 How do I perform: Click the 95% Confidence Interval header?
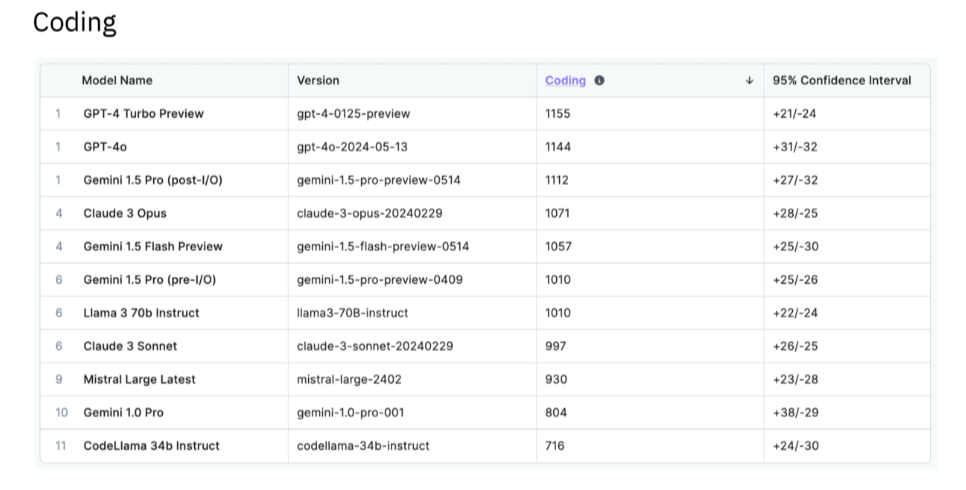(x=842, y=81)
